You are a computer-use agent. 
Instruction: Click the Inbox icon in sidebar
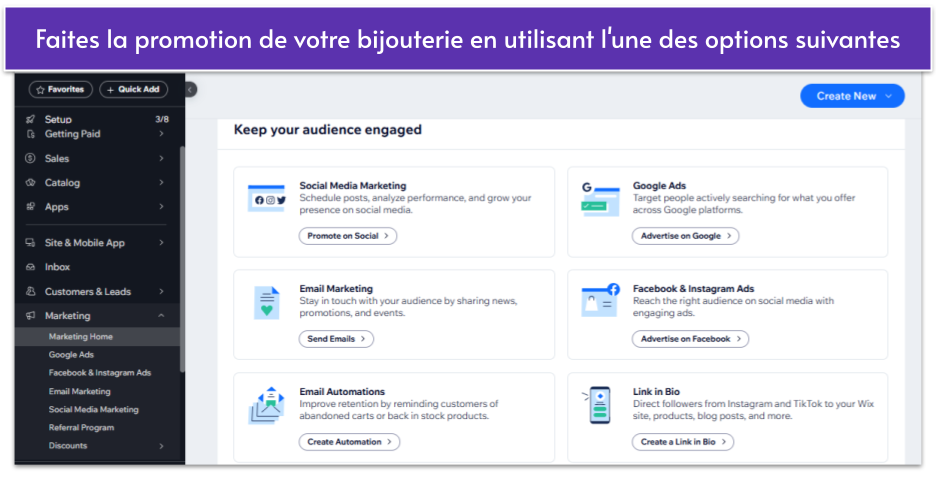click(x=30, y=267)
